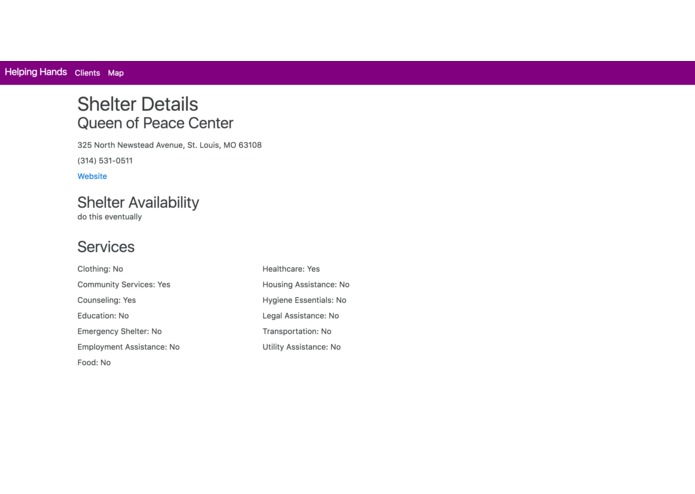
Task: Click the 'Community Services: Yes' entry
Action: tap(124, 284)
